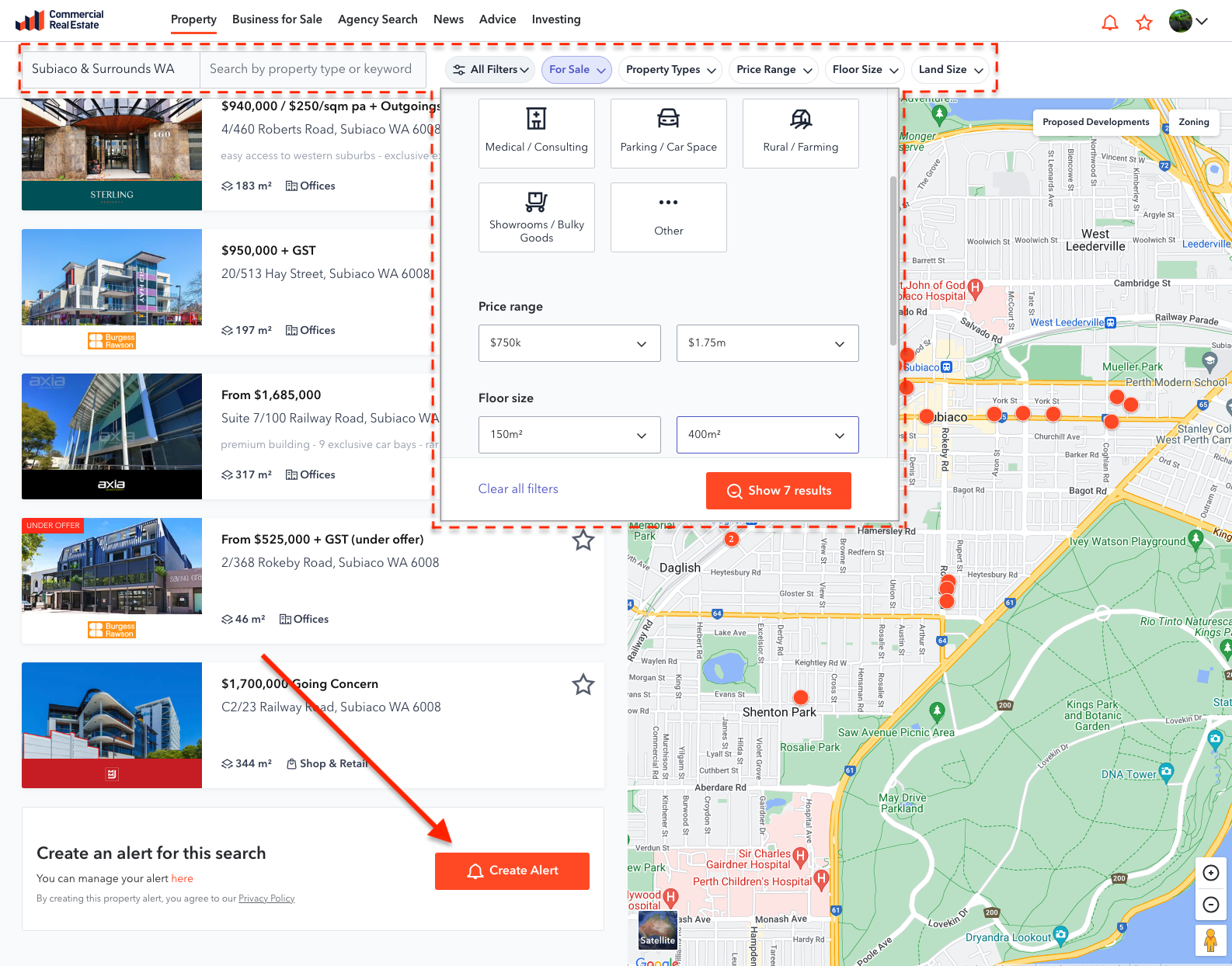Open the All Filters dropdown
Viewport: 1232px width, 966px height.
(x=491, y=70)
